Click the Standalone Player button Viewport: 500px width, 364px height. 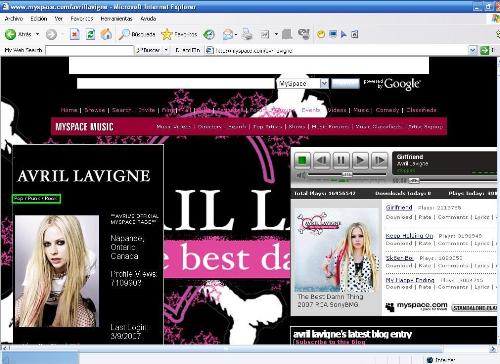[474, 308]
